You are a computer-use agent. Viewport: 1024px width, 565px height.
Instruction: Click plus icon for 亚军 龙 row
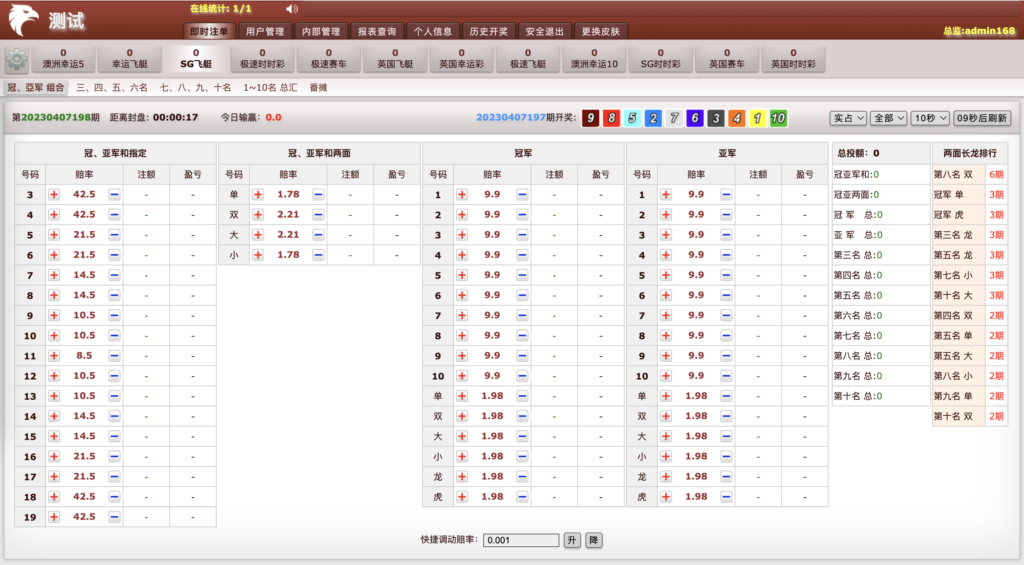pyautogui.click(x=666, y=476)
